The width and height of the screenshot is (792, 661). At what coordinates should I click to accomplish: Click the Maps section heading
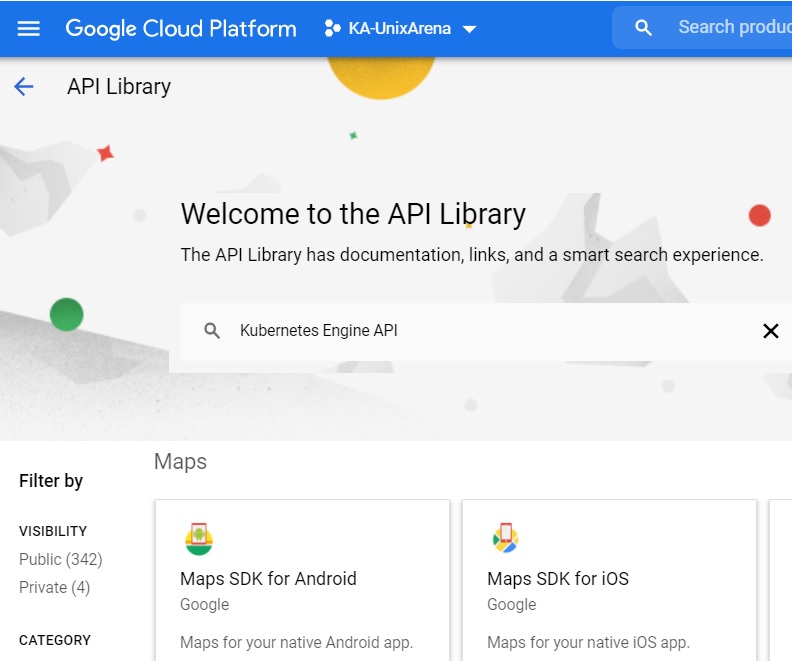coord(180,462)
